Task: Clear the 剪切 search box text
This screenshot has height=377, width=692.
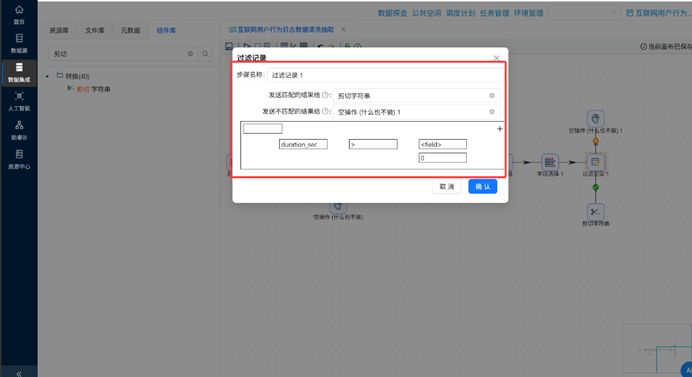Action: coord(190,53)
